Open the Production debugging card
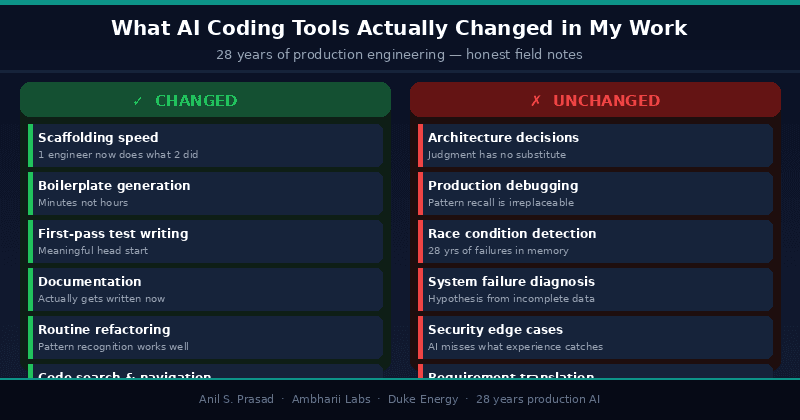The height and width of the screenshot is (420, 800). 595,193
